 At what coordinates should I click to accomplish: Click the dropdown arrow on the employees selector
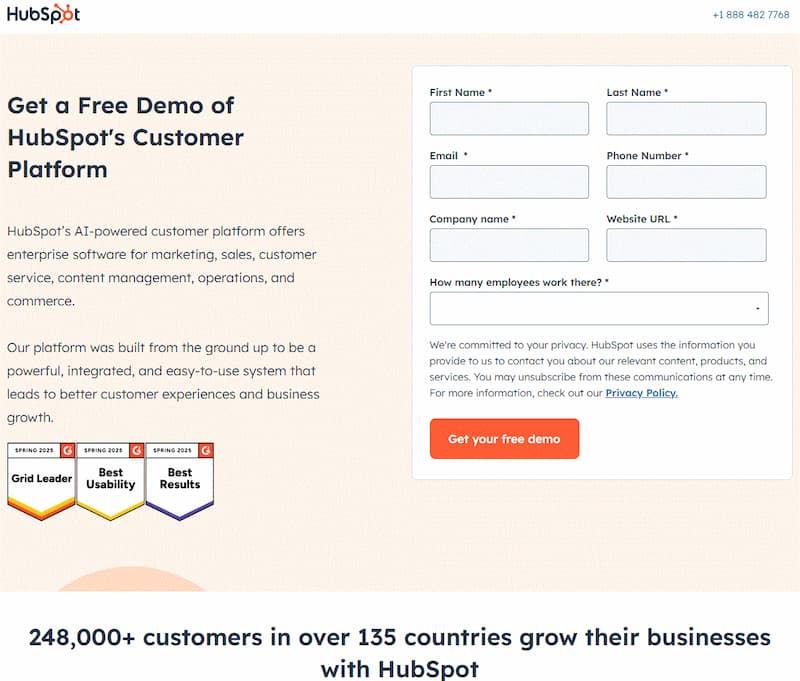coord(757,308)
